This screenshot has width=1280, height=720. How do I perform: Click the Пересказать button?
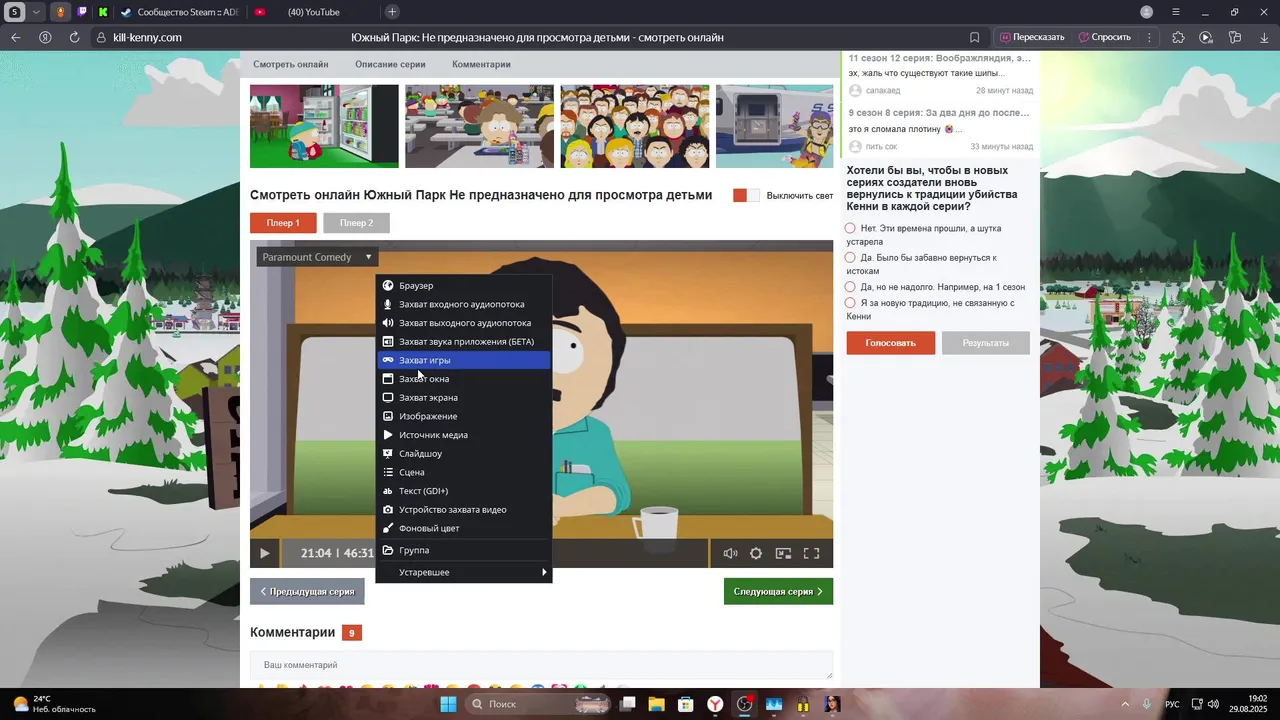[x=1033, y=37]
